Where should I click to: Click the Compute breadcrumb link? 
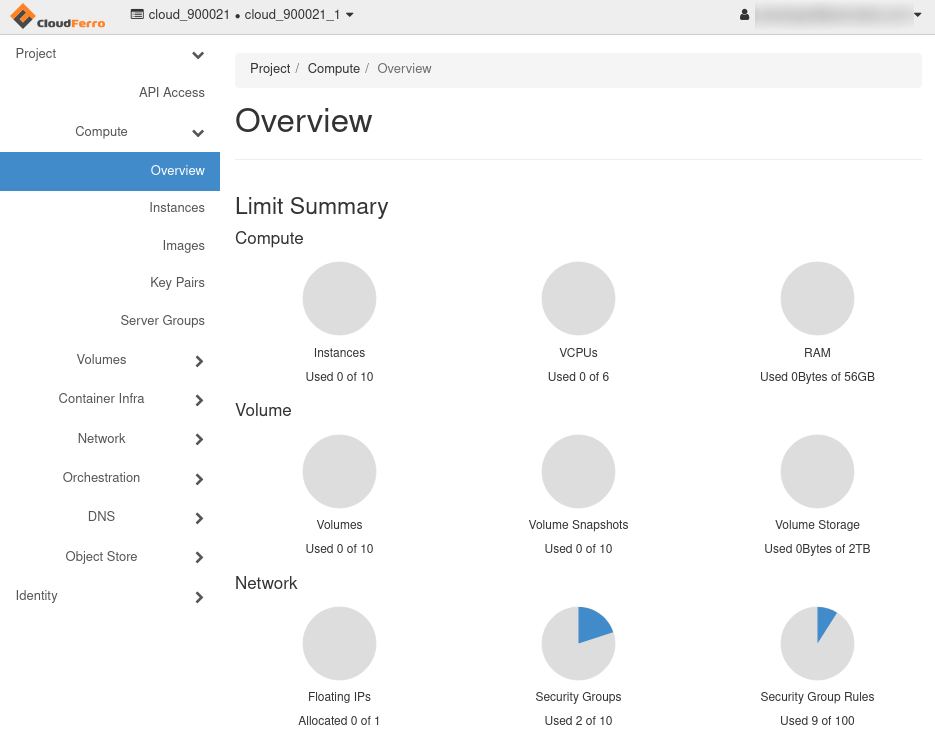(x=334, y=69)
